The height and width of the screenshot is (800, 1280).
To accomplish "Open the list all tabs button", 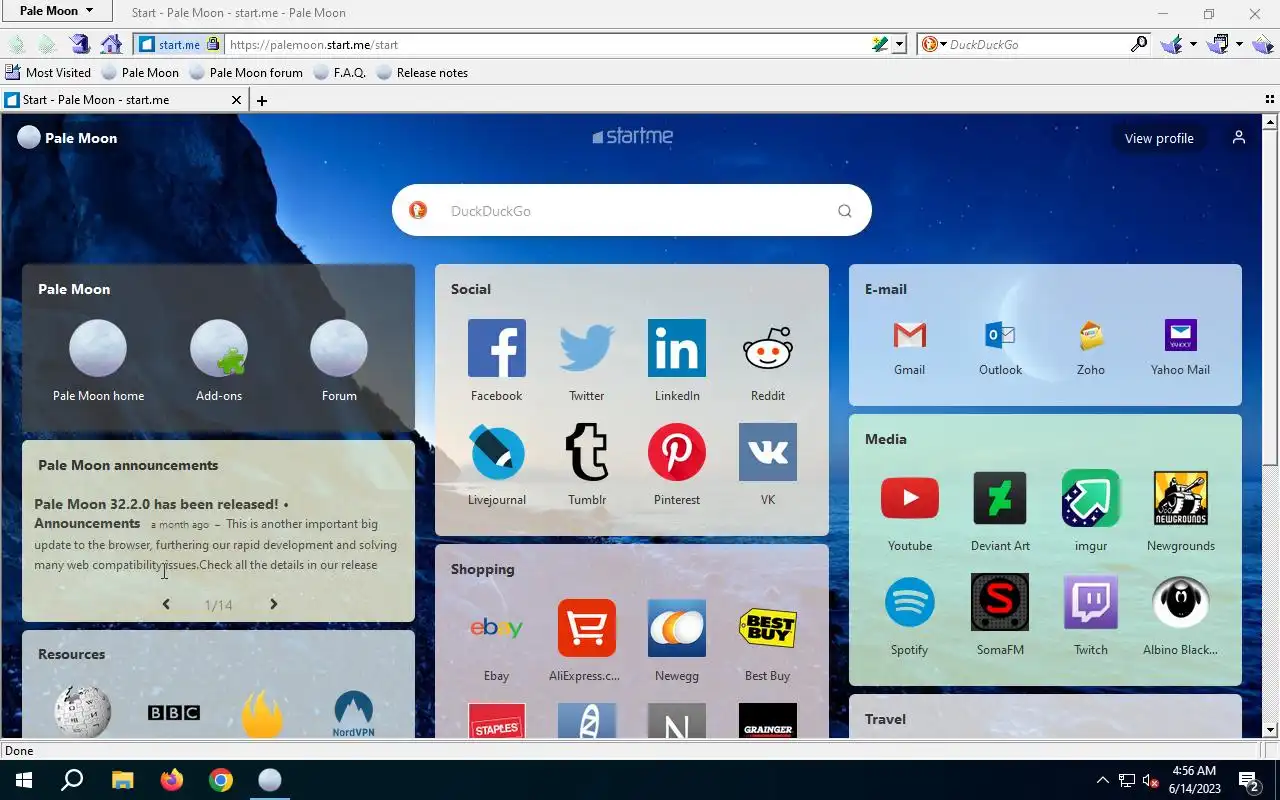I will tap(1270, 100).
